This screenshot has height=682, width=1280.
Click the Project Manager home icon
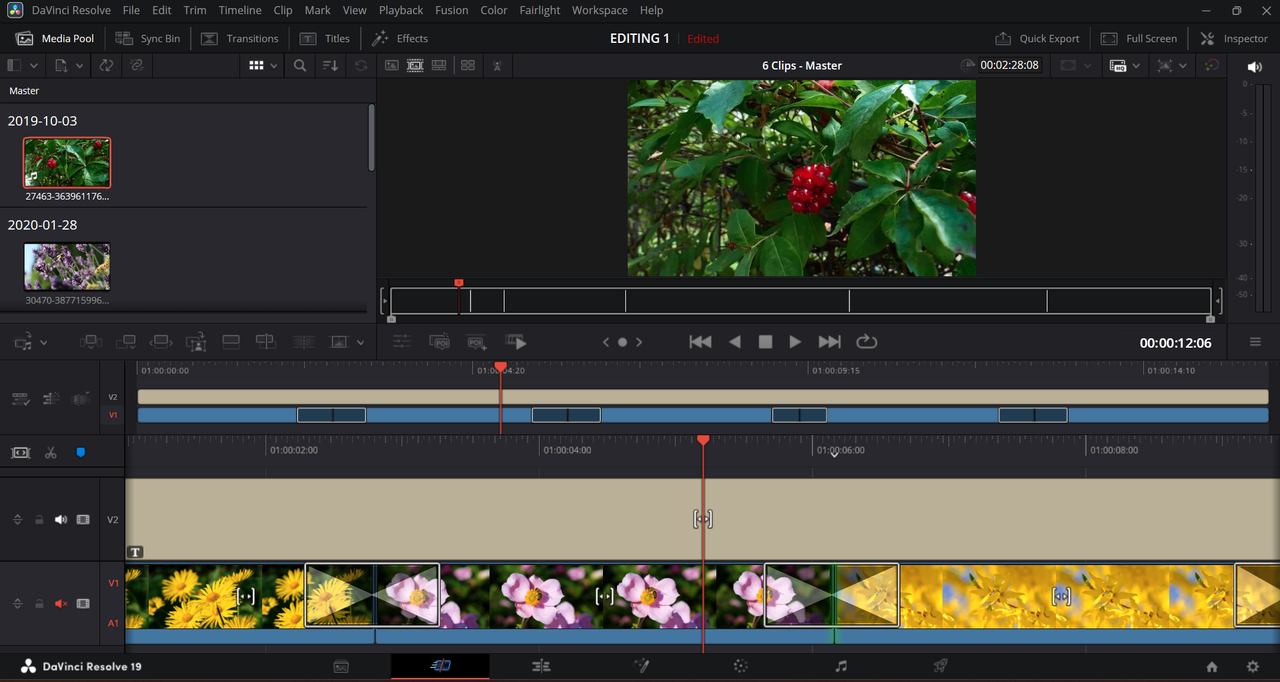(1212, 666)
